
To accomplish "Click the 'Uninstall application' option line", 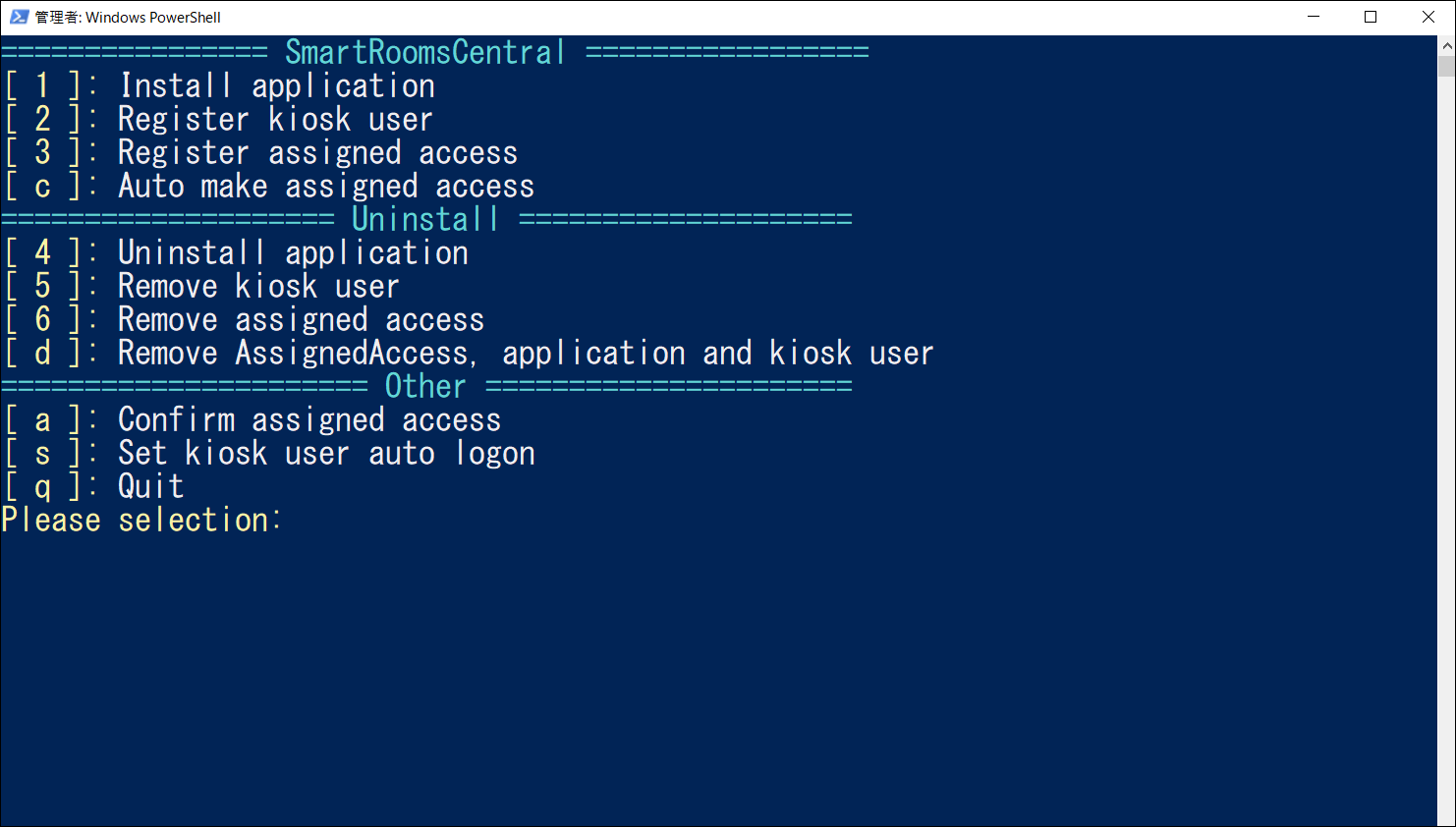I will [x=293, y=253].
